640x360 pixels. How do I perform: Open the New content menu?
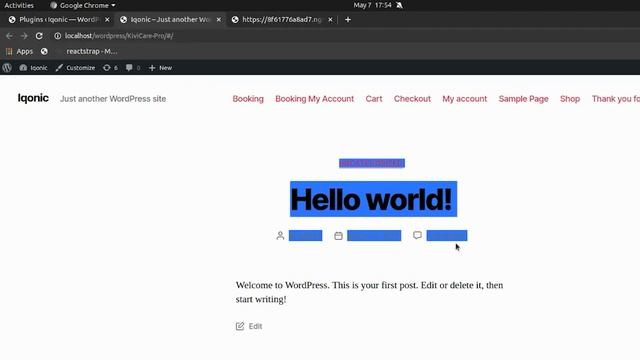pyautogui.click(x=160, y=68)
